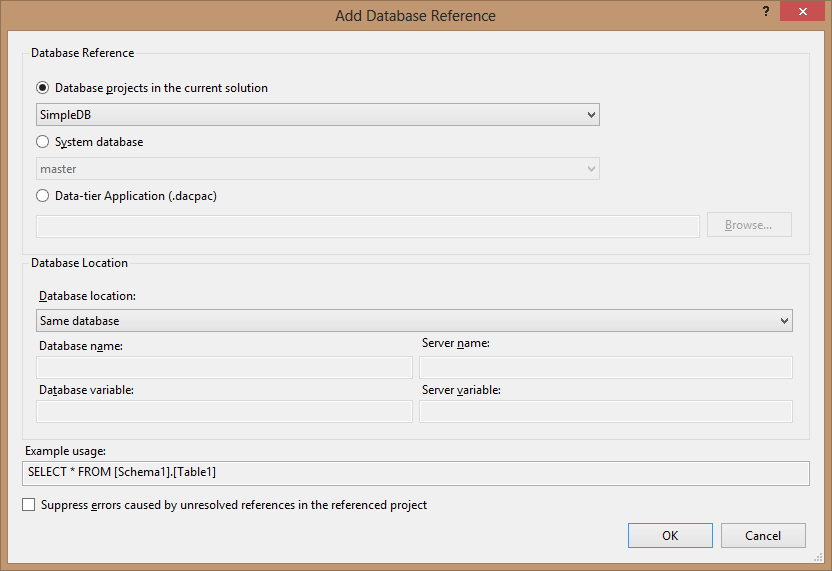
Task: Open the SimpleDB project dropdown
Action: coord(318,115)
